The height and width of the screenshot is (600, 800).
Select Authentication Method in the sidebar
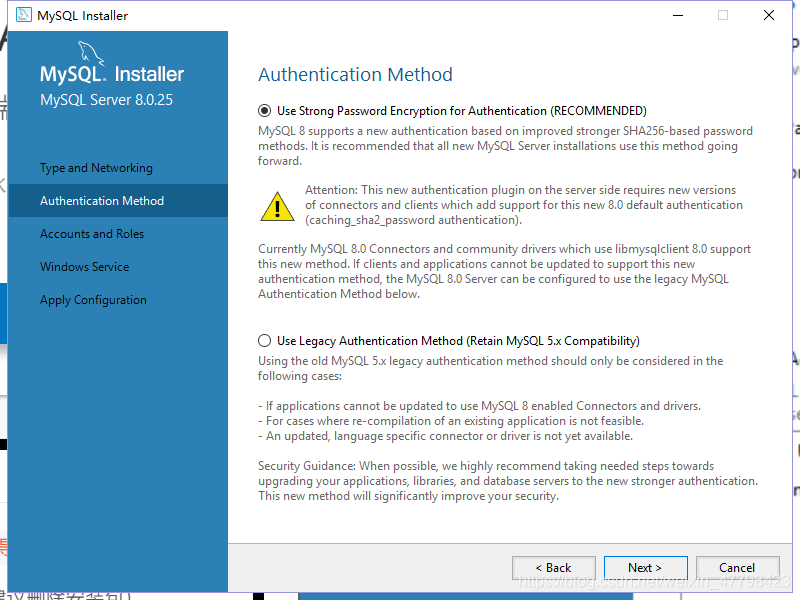pos(118,201)
